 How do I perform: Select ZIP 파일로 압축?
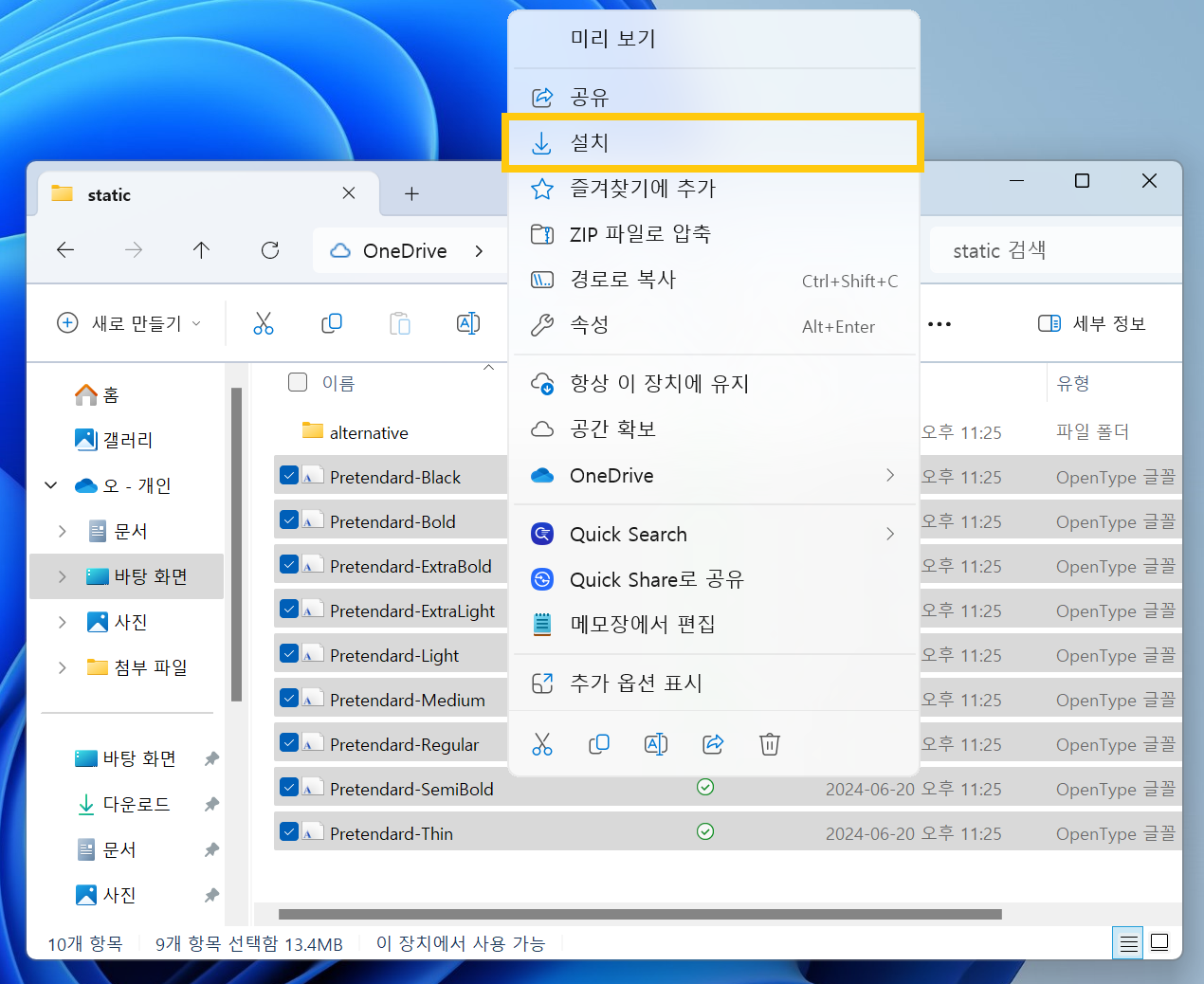pos(714,234)
